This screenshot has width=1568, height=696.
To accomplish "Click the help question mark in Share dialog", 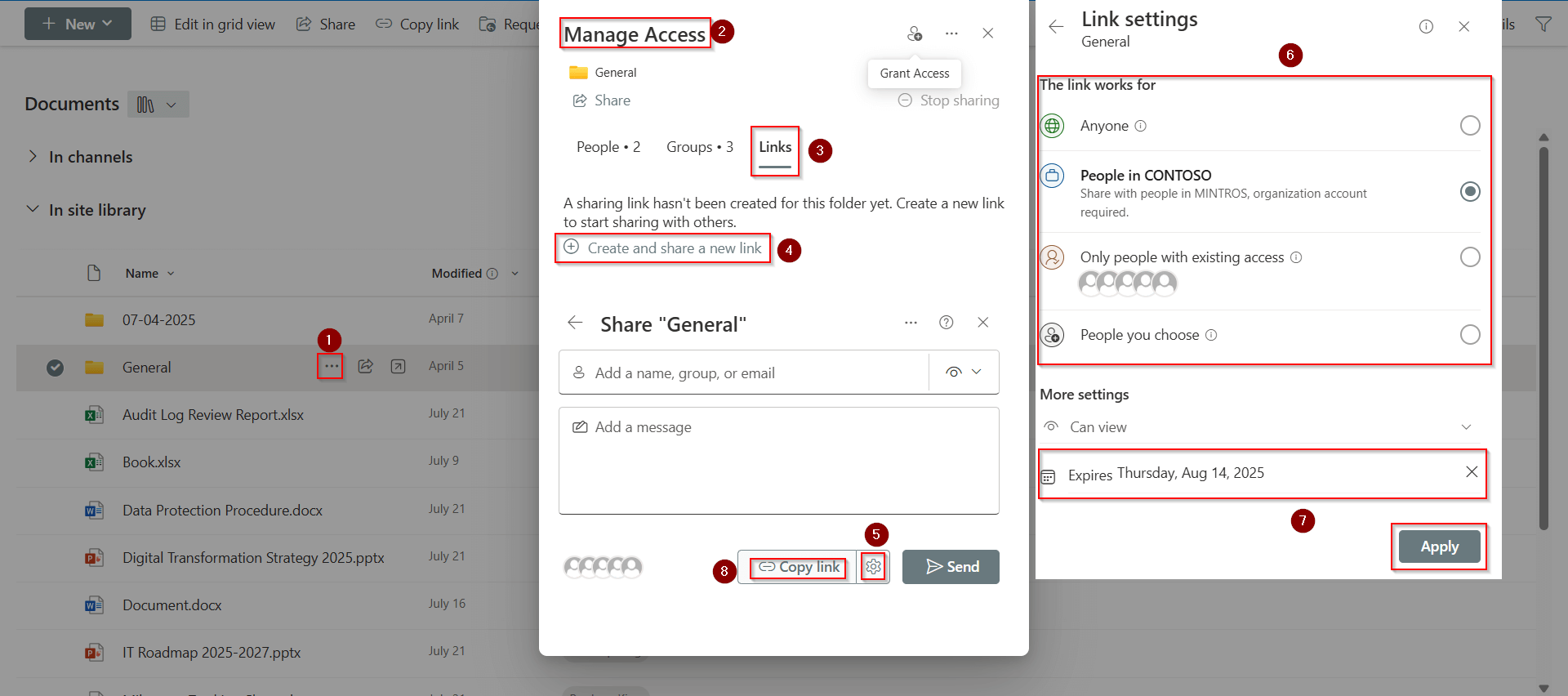I will [947, 323].
